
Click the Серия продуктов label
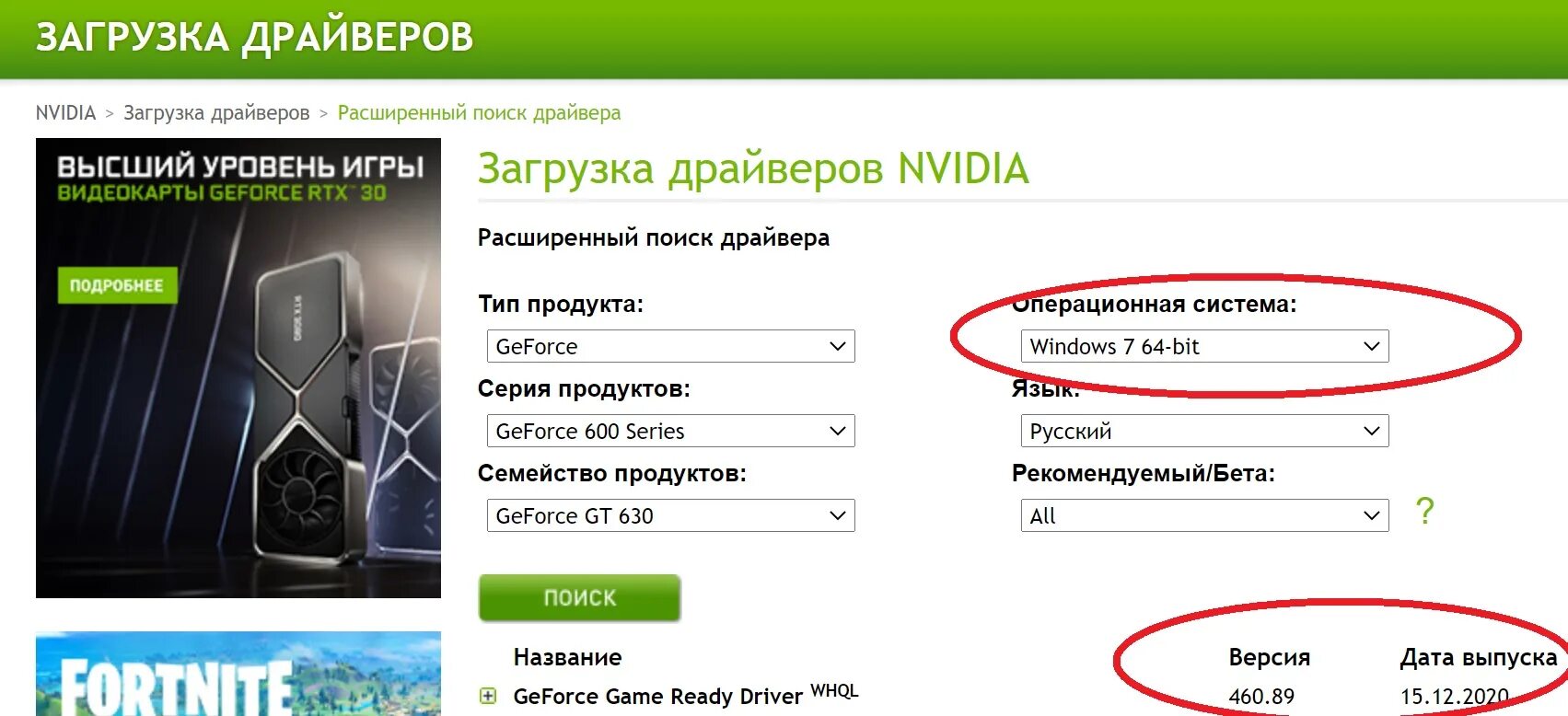584,388
